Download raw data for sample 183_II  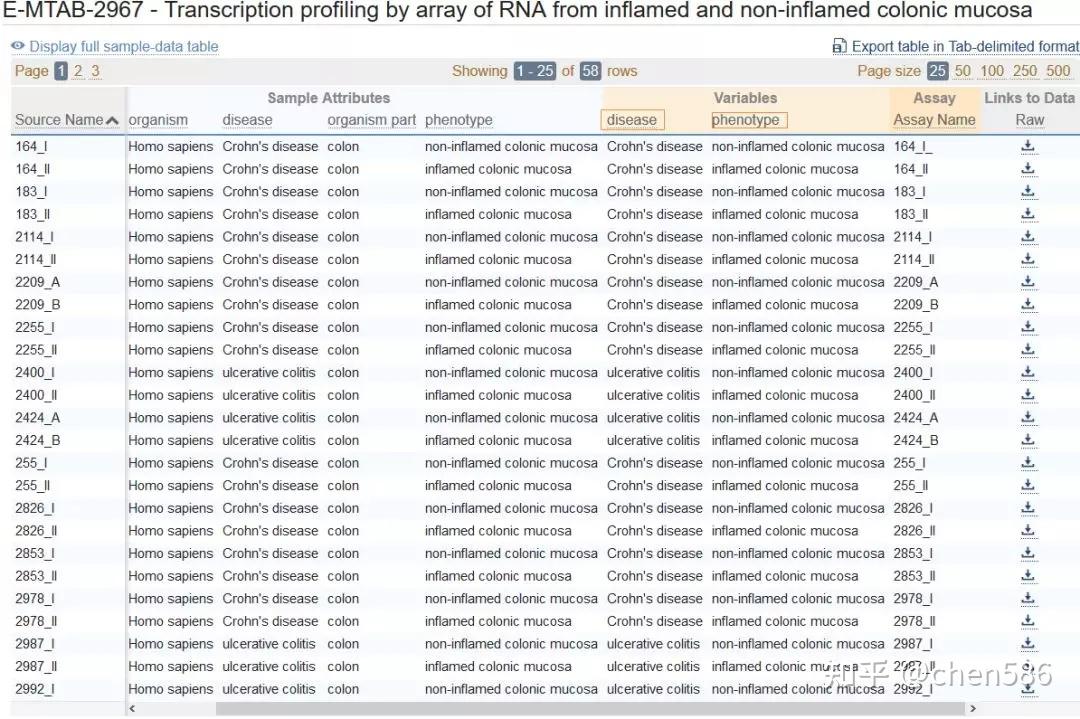pos(1028,215)
